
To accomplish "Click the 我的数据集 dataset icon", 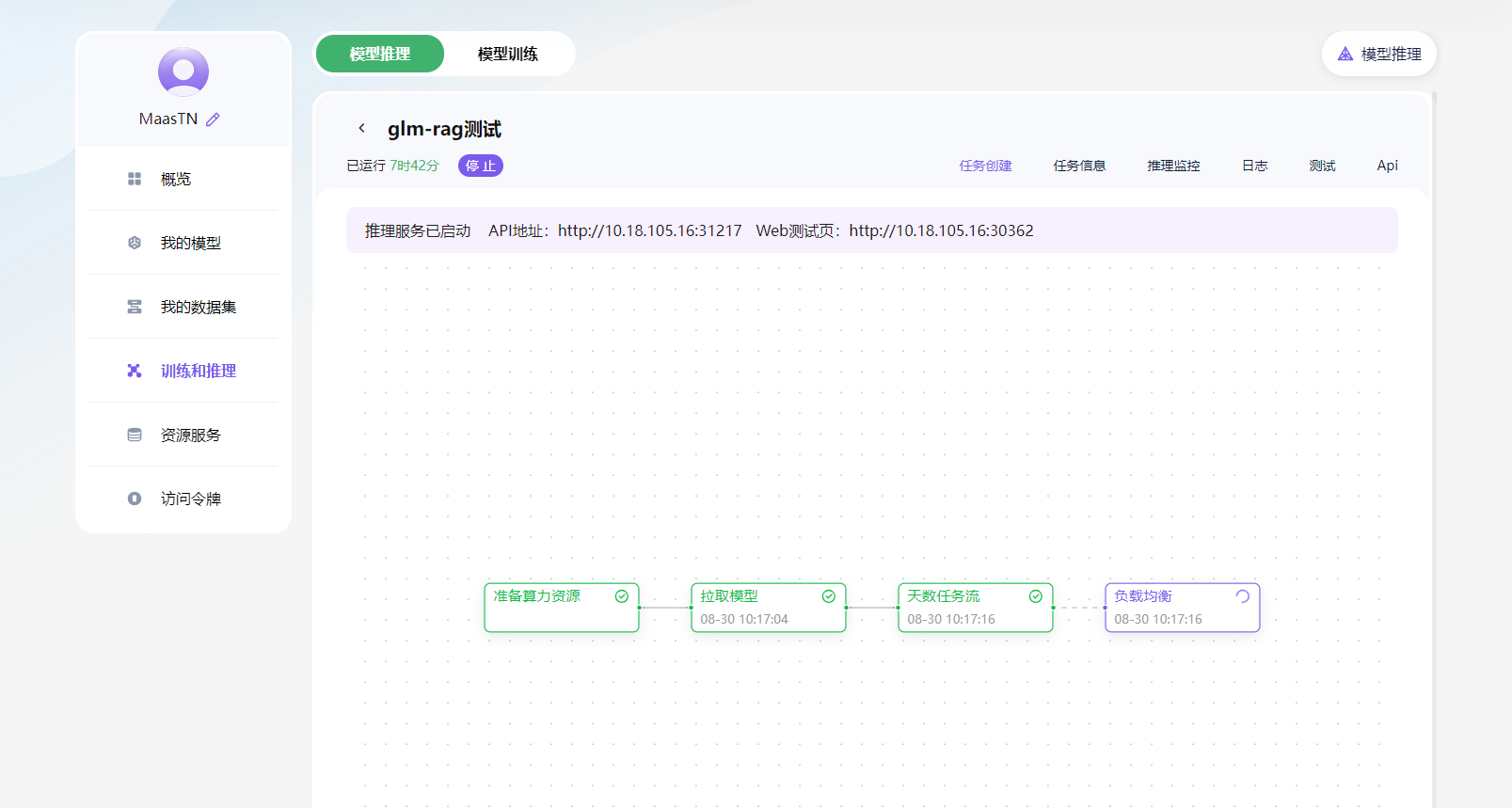I will (135, 307).
